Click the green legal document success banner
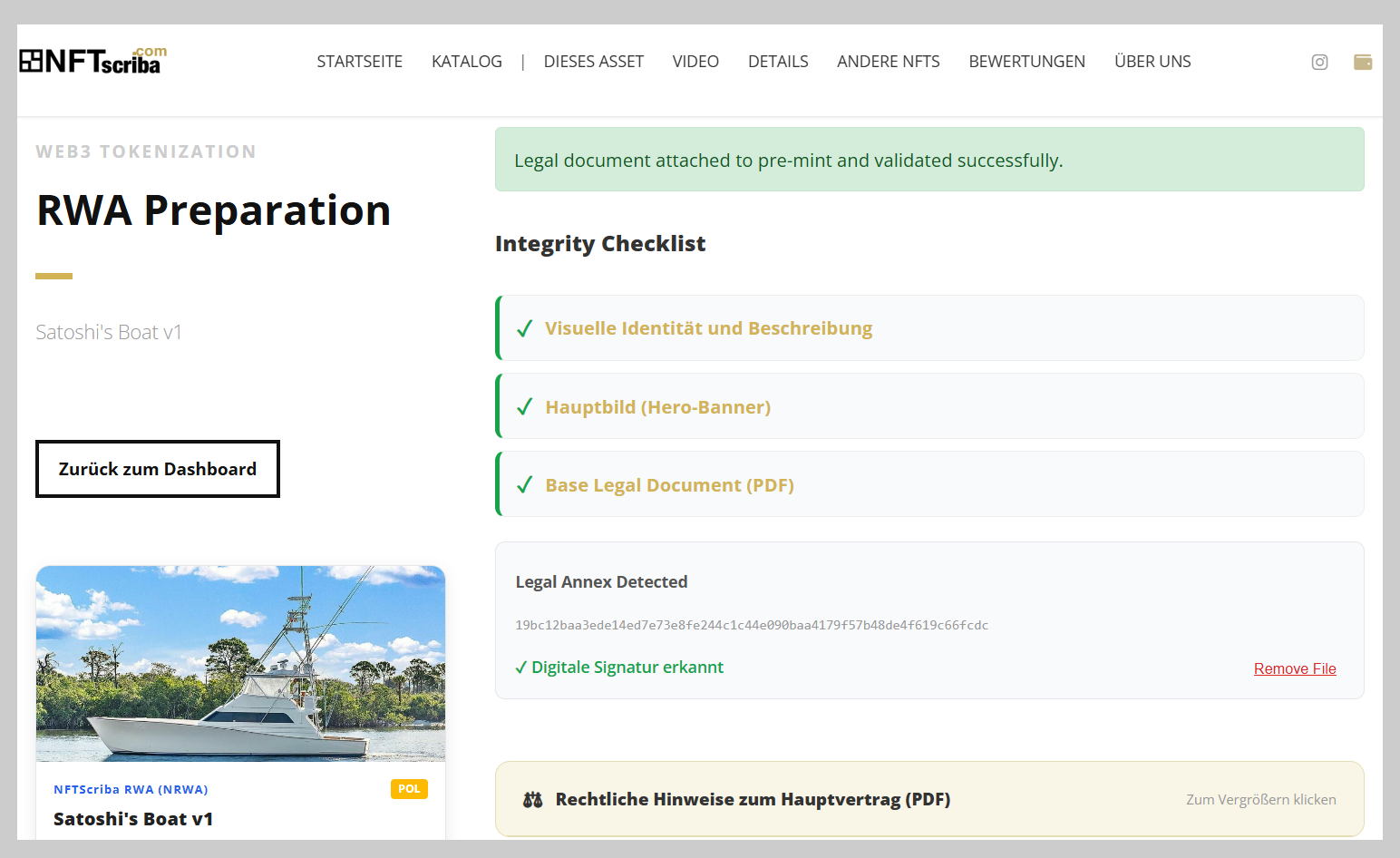Image resolution: width=1400 pixels, height=858 pixels. click(x=929, y=159)
